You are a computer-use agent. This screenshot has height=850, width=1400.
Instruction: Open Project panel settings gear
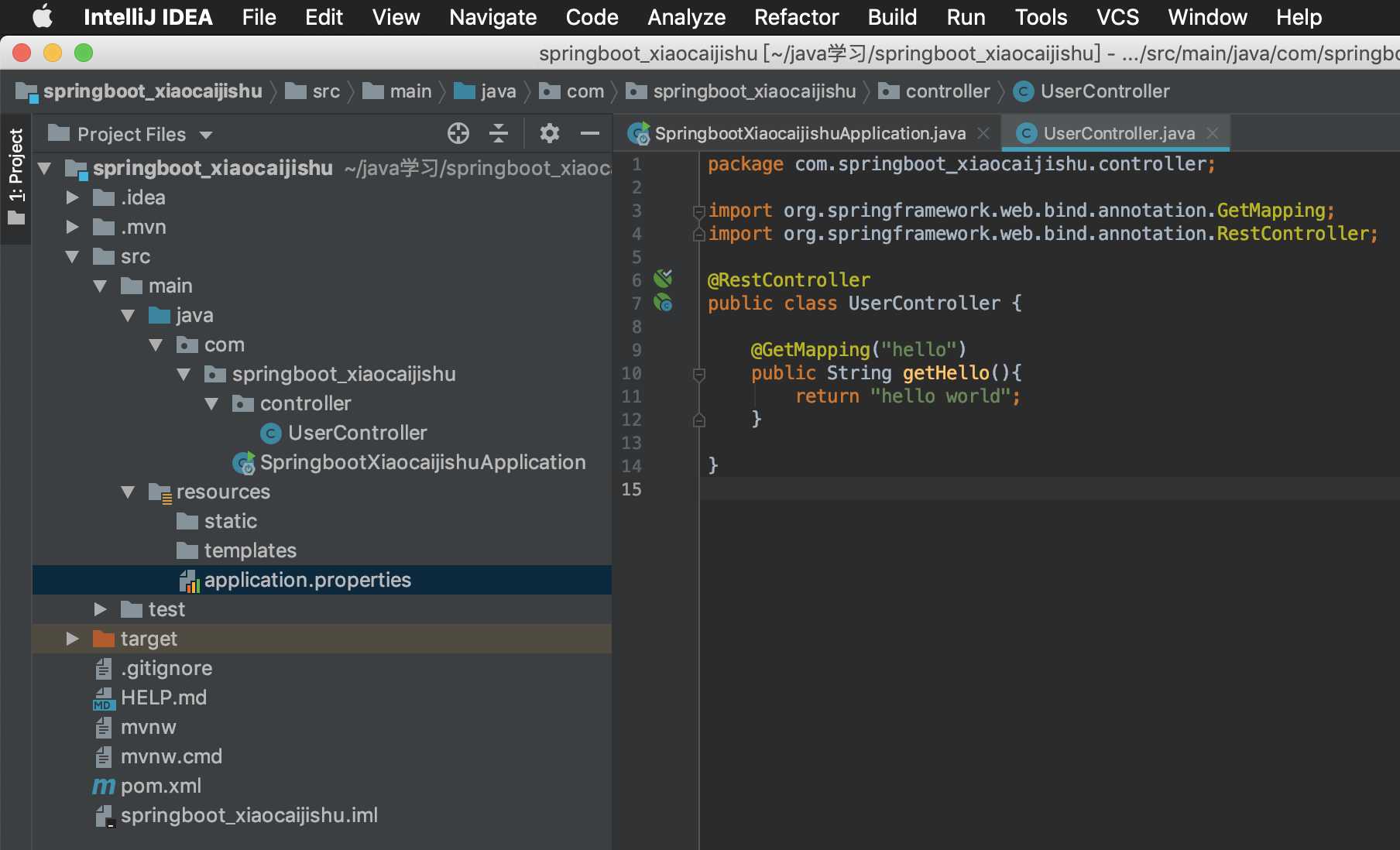[550, 134]
